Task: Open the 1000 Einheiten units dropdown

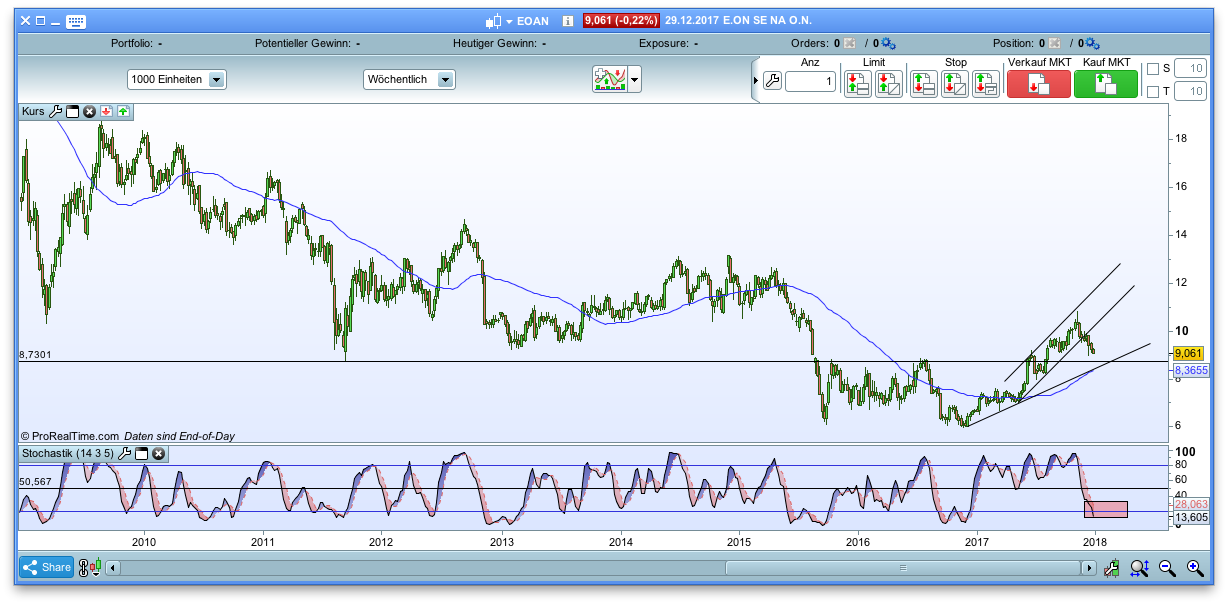Action: pyautogui.click(x=177, y=79)
